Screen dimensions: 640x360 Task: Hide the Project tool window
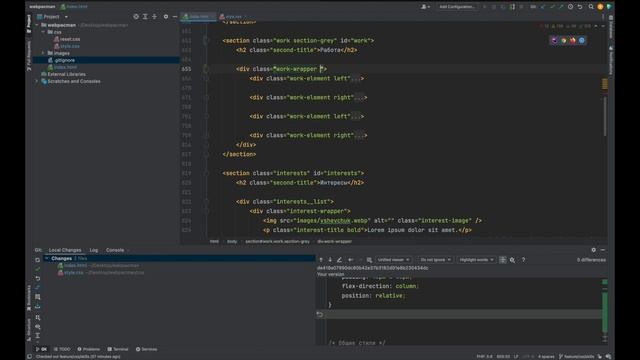tap(175, 17)
